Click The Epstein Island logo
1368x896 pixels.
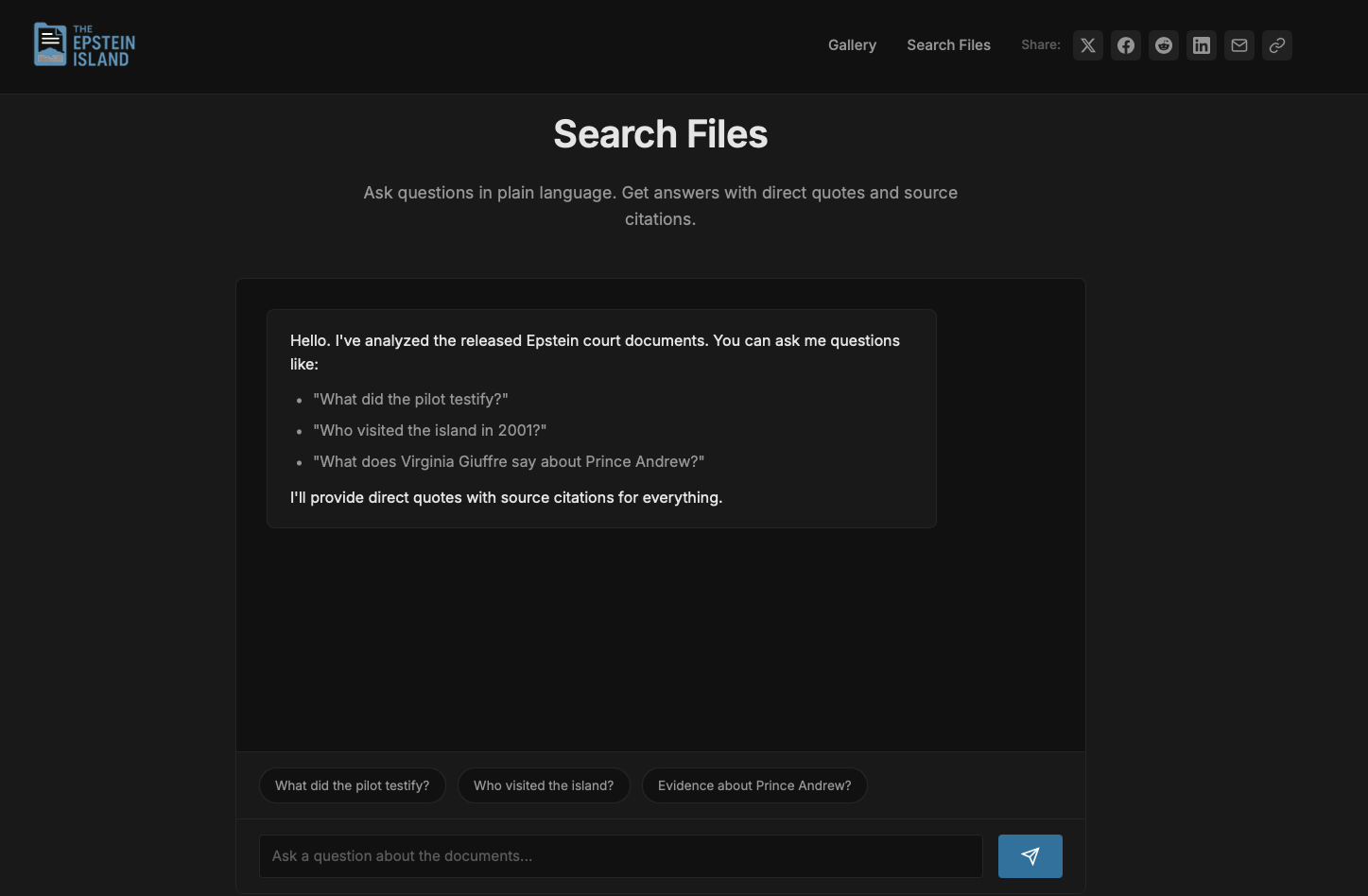click(85, 45)
